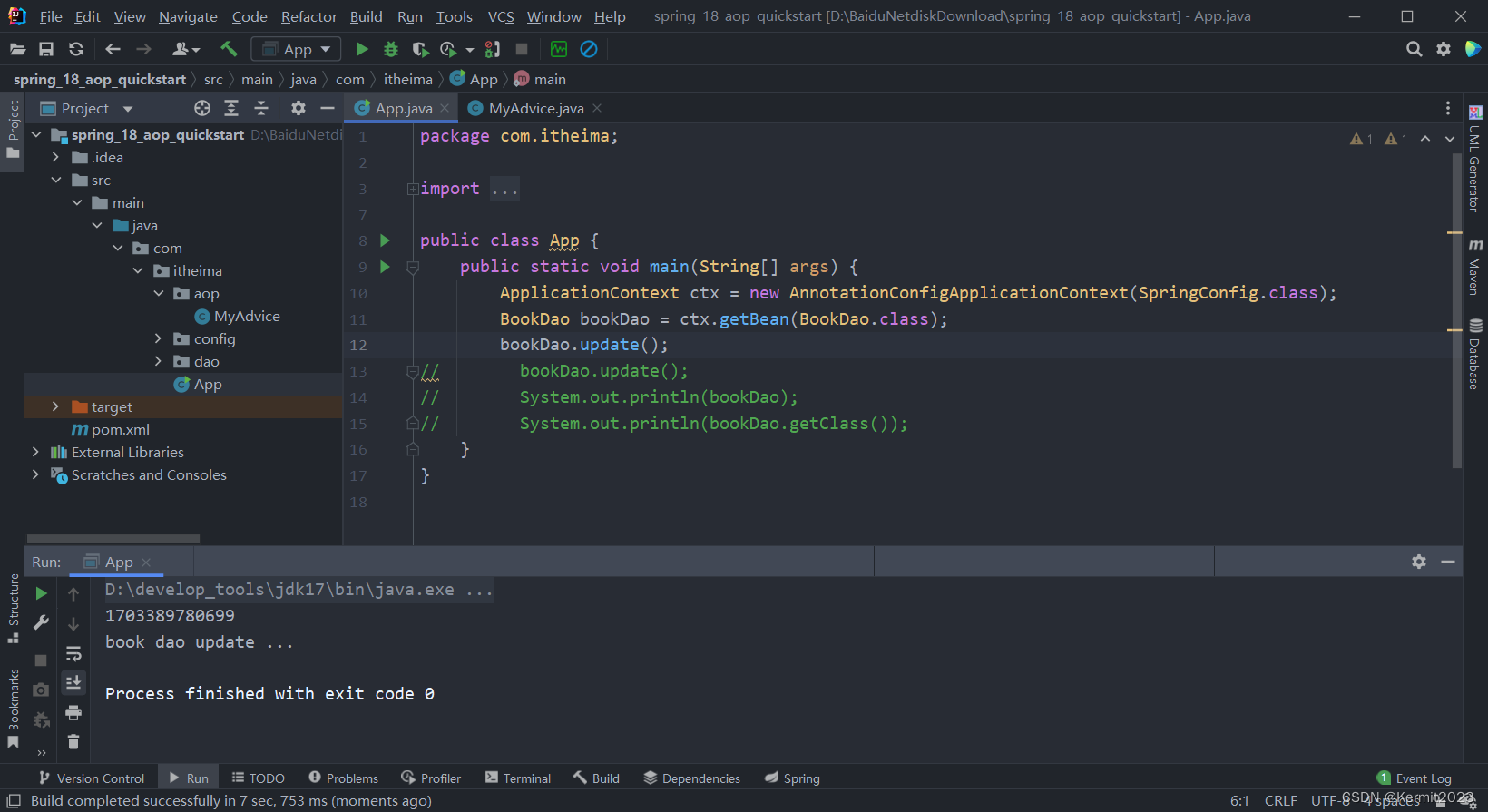Go to next highlighted error arrow
This screenshot has width=1488, height=812.
(x=1450, y=139)
